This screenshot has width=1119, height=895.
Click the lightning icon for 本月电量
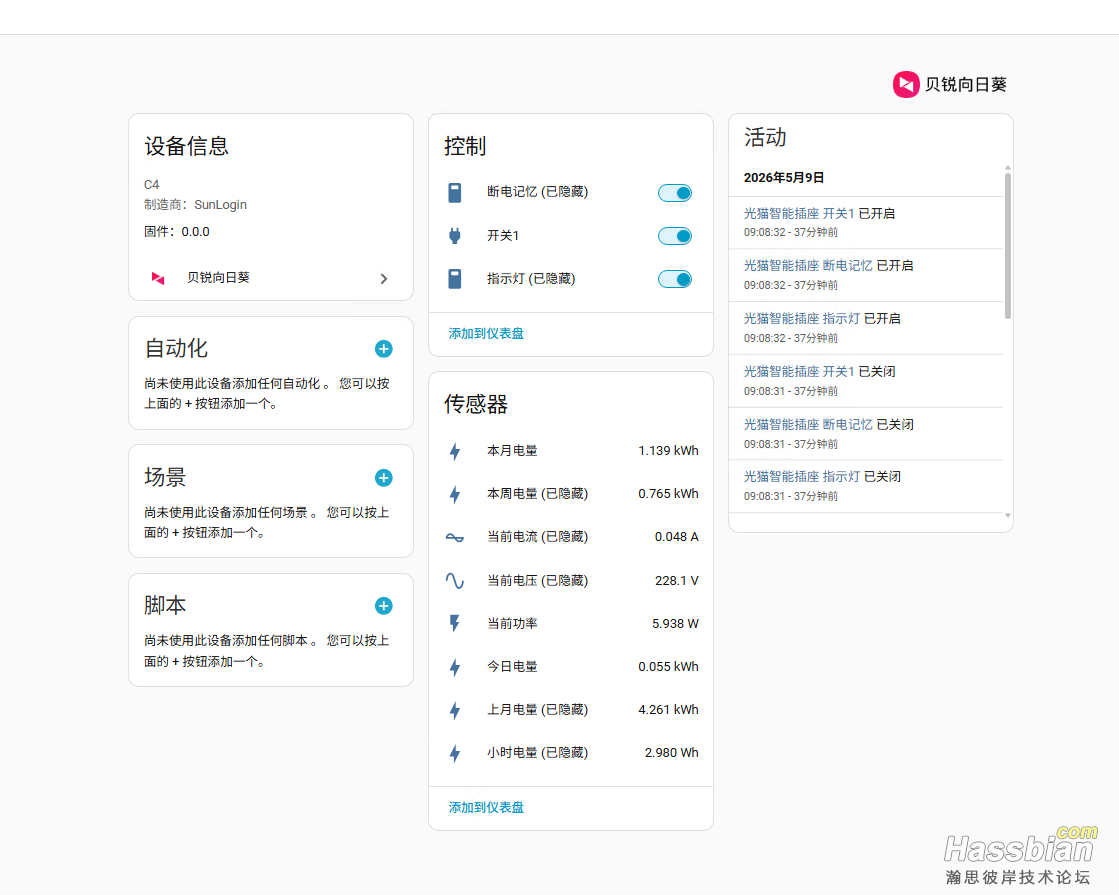point(455,451)
